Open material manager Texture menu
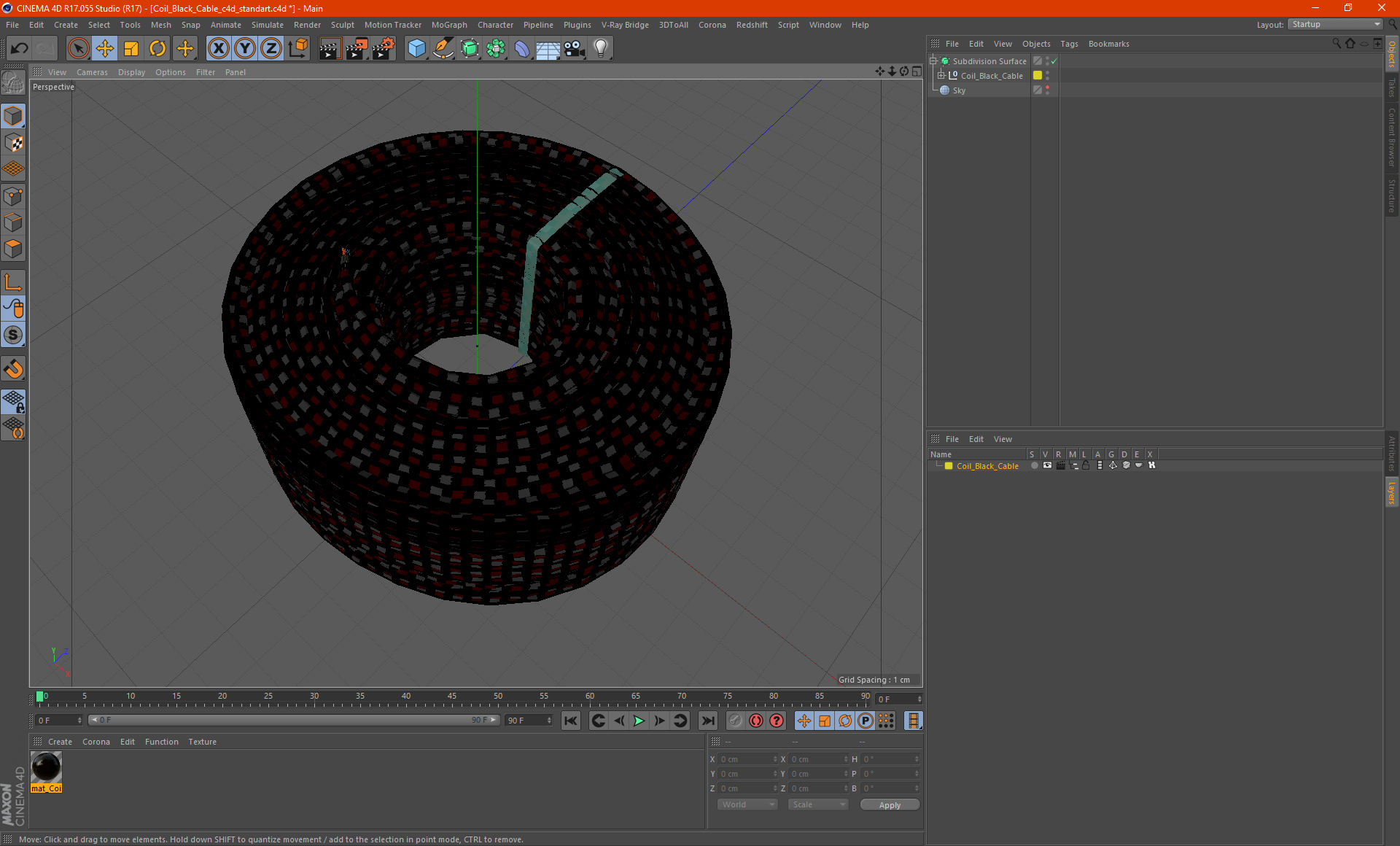 (202, 742)
